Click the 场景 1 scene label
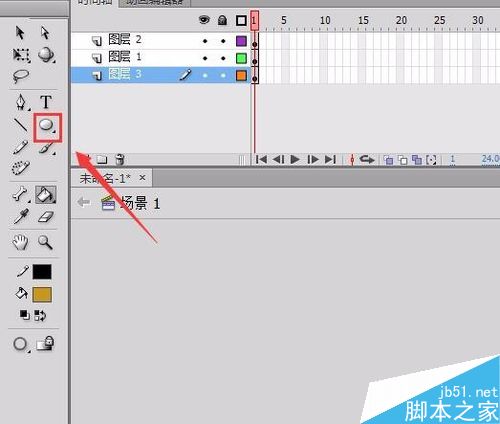Image resolution: width=500 pixels, height=424 pixels. (140, 203)
